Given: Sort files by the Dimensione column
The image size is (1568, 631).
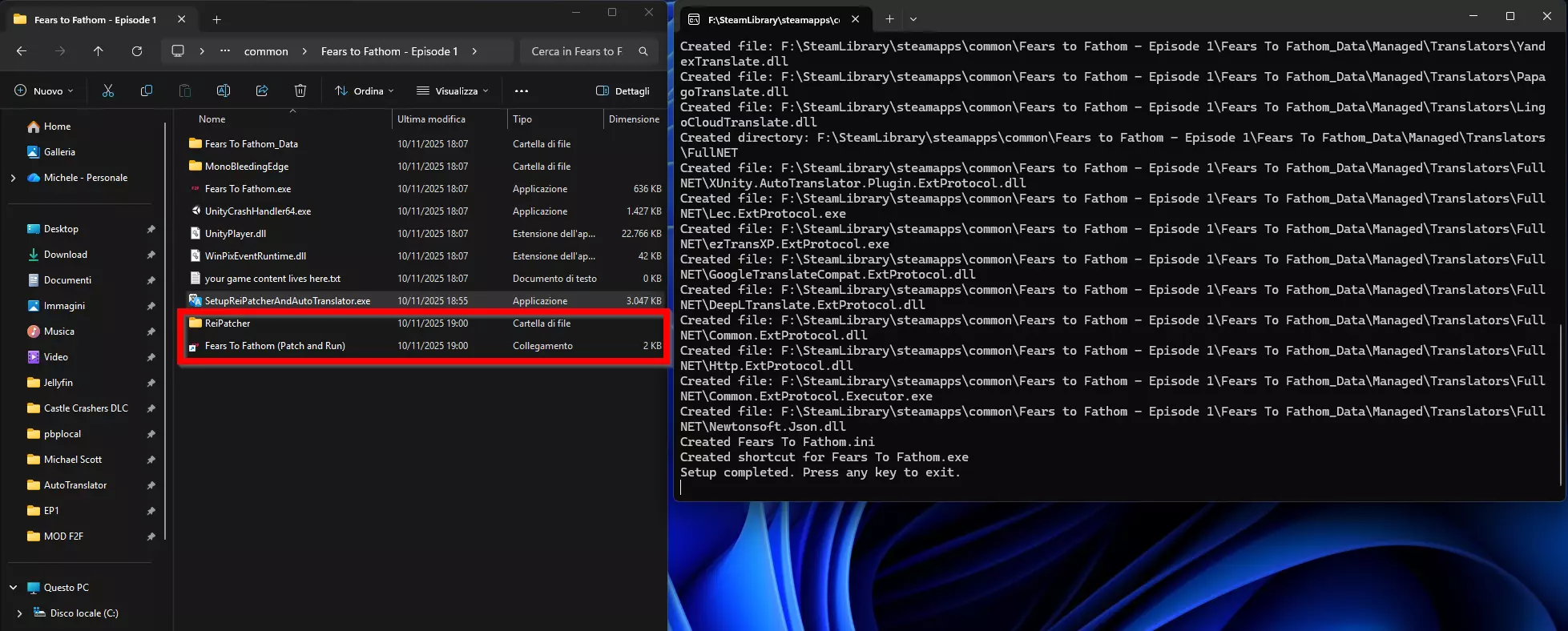Looking at the screenshot, I should point(634,119).
